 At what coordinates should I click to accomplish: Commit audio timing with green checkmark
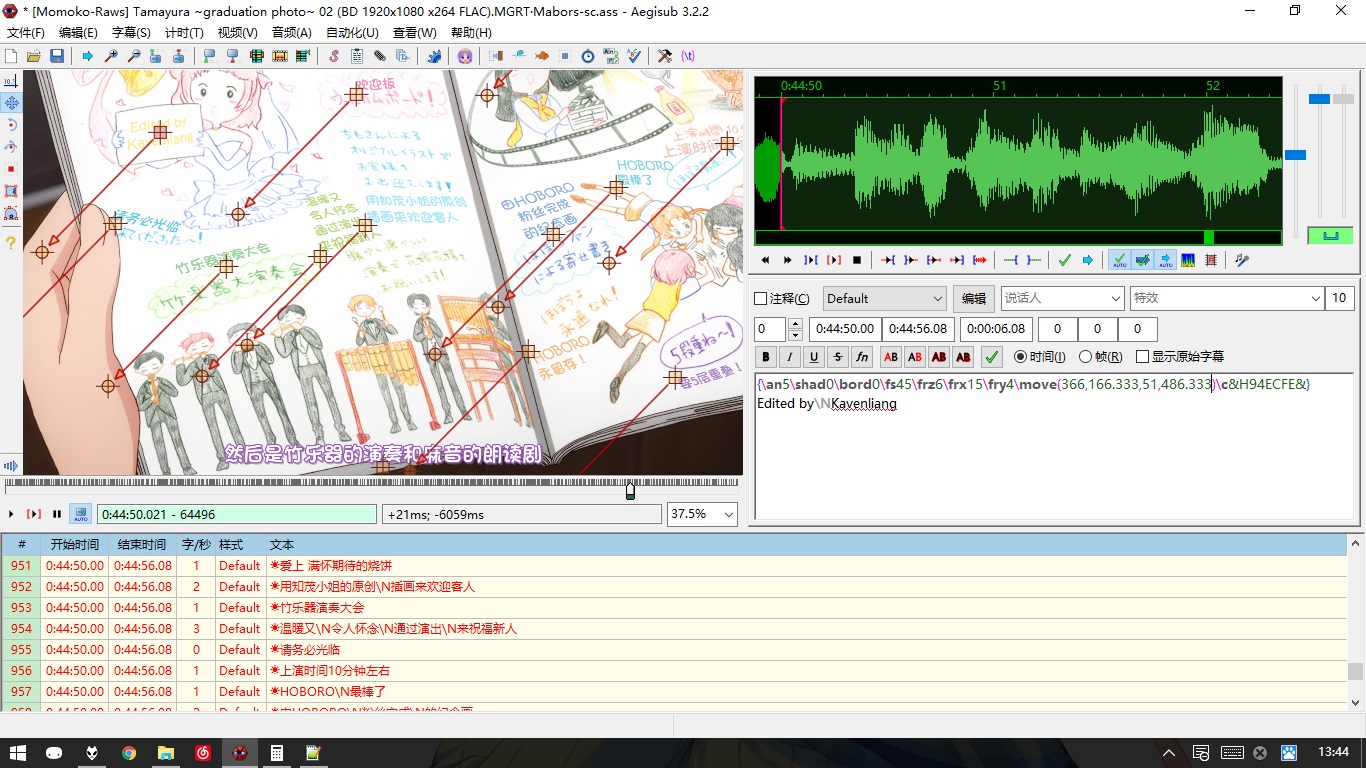[1065, 260]
